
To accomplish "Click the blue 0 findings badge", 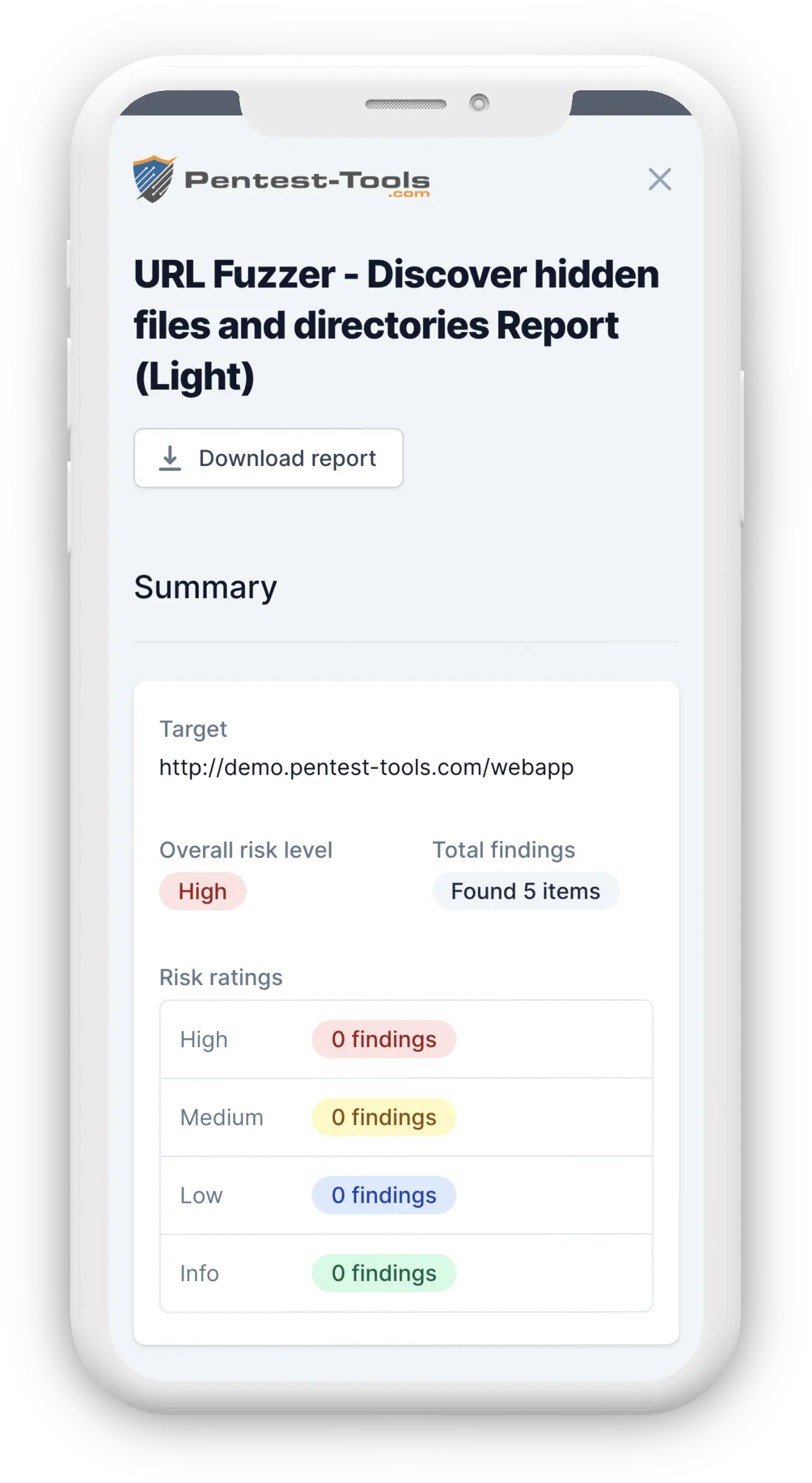I will (384, 1196).
